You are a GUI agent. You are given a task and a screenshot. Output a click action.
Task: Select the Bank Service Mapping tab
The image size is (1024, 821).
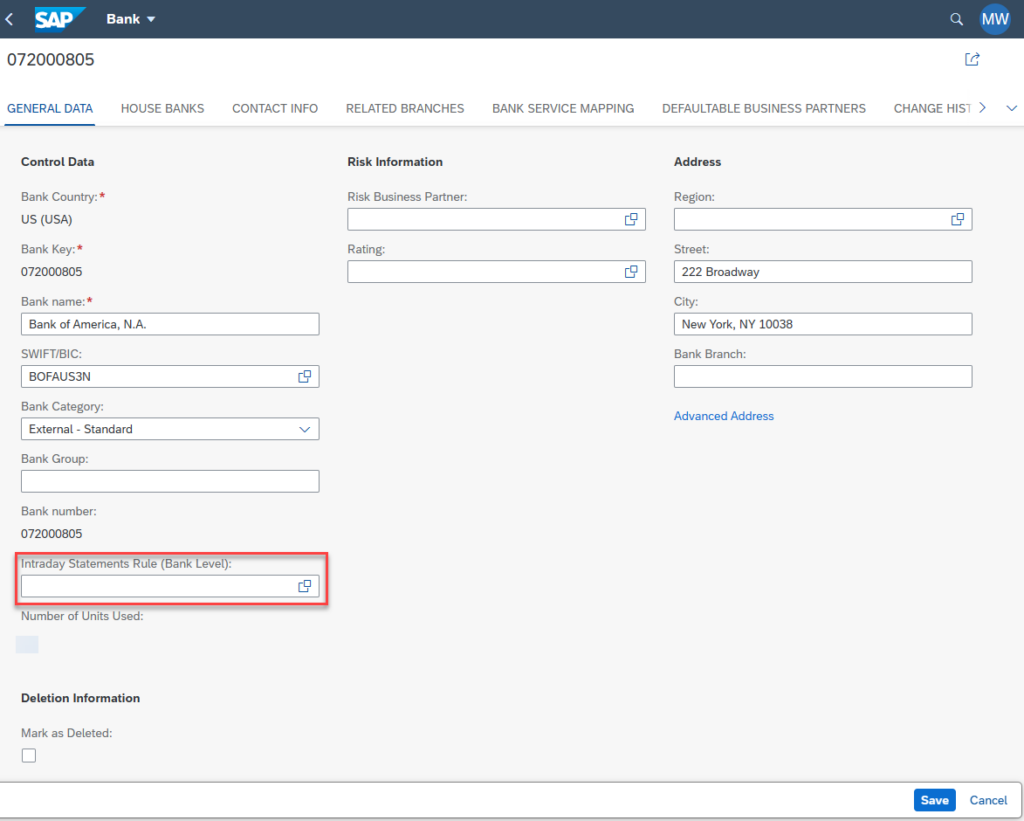point(563,108)
